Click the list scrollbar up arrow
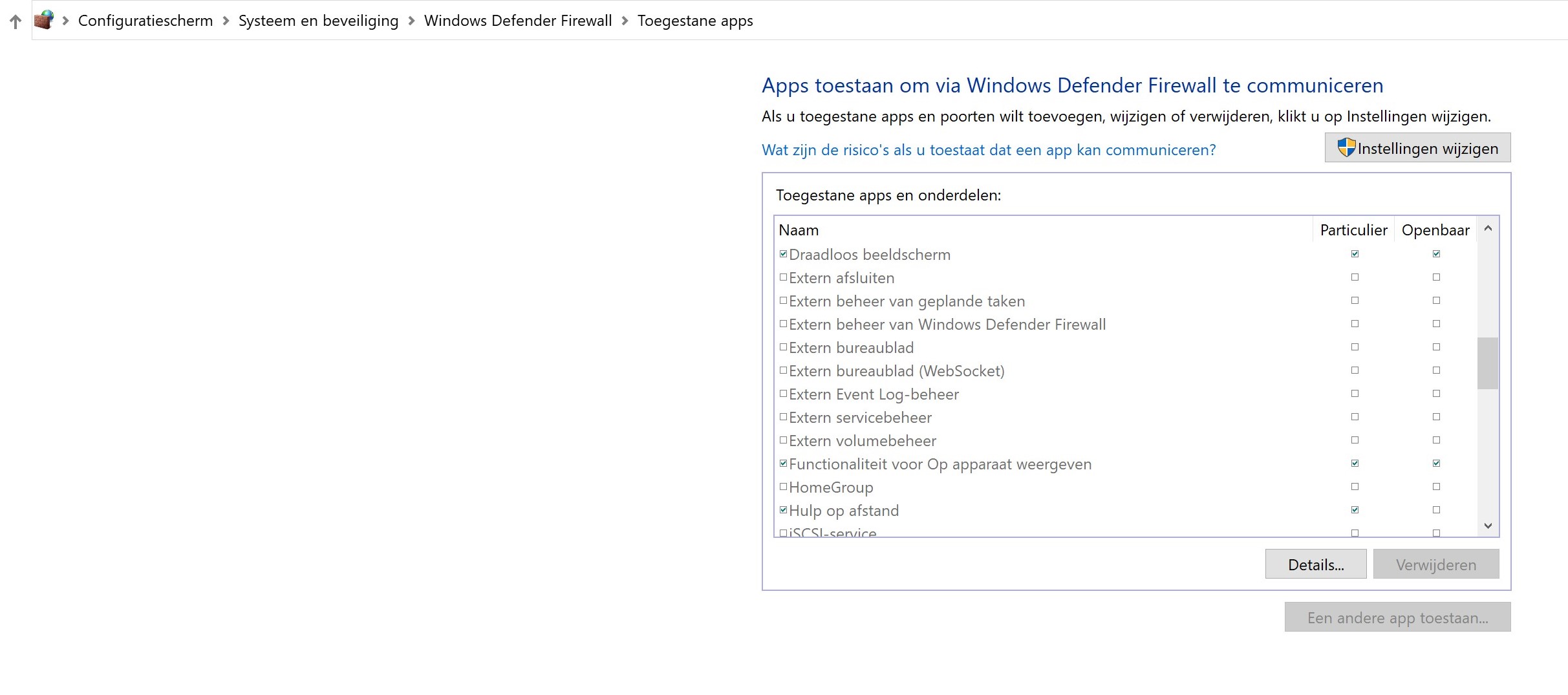Screen dimensions: 1568x695 [1488, 228]
